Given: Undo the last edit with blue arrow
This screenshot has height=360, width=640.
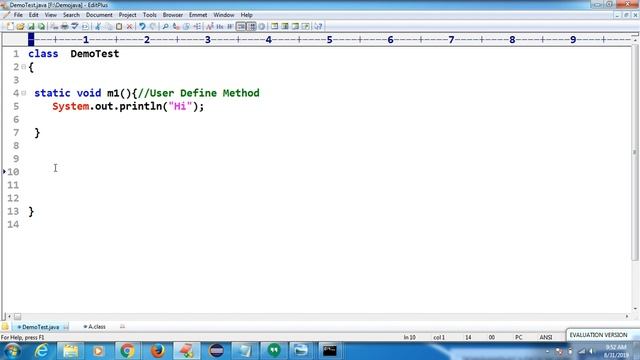Looking at the screenshot, I should click(142, 27).
